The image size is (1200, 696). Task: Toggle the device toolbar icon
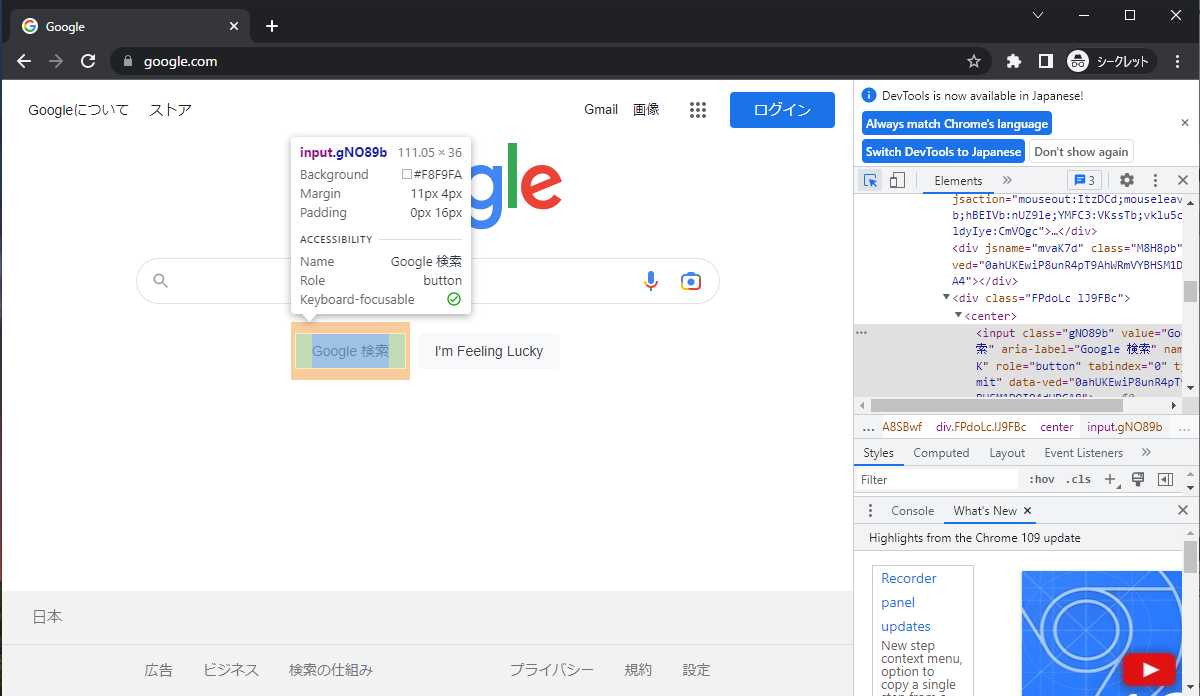896,180
